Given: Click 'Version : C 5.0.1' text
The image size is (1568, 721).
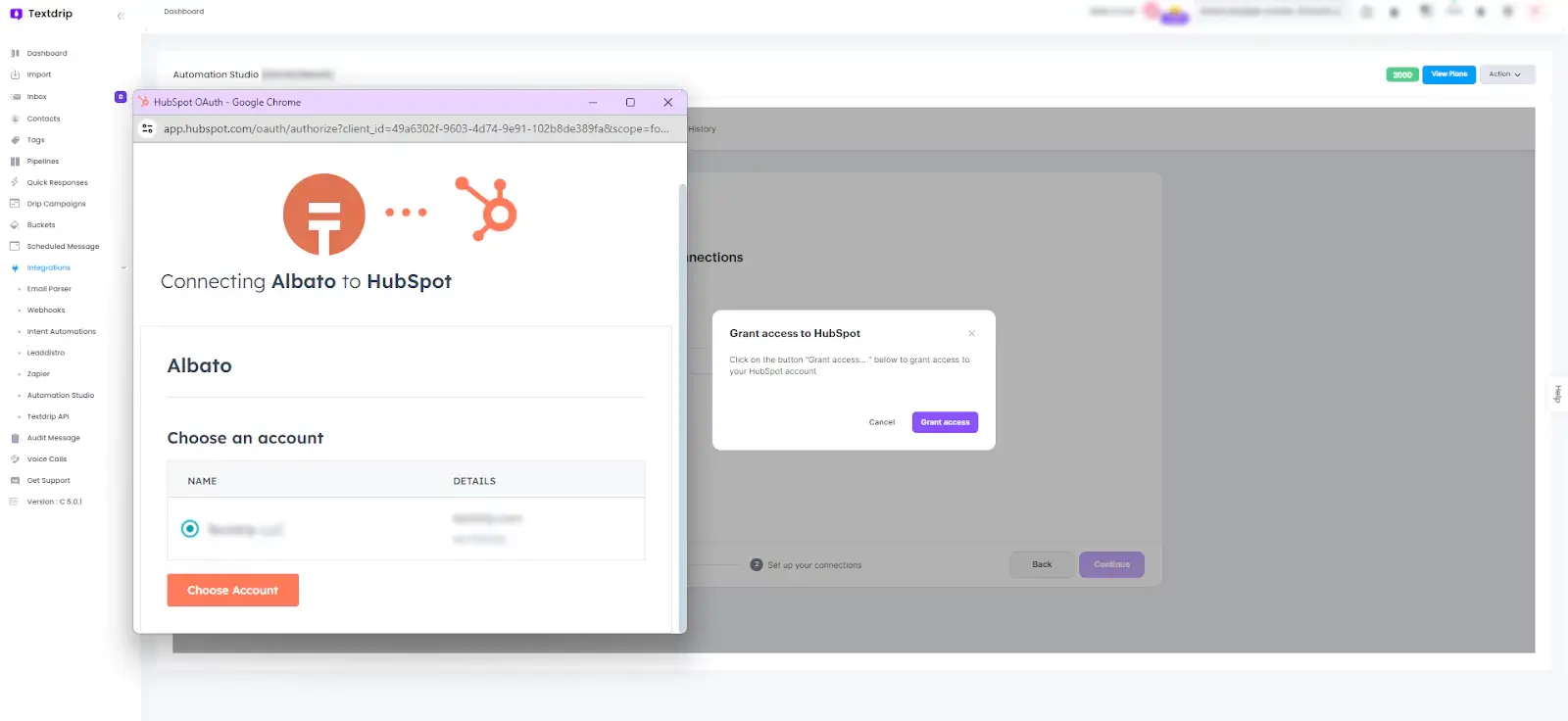Looking at the screenshot, I should pos(55,502).
